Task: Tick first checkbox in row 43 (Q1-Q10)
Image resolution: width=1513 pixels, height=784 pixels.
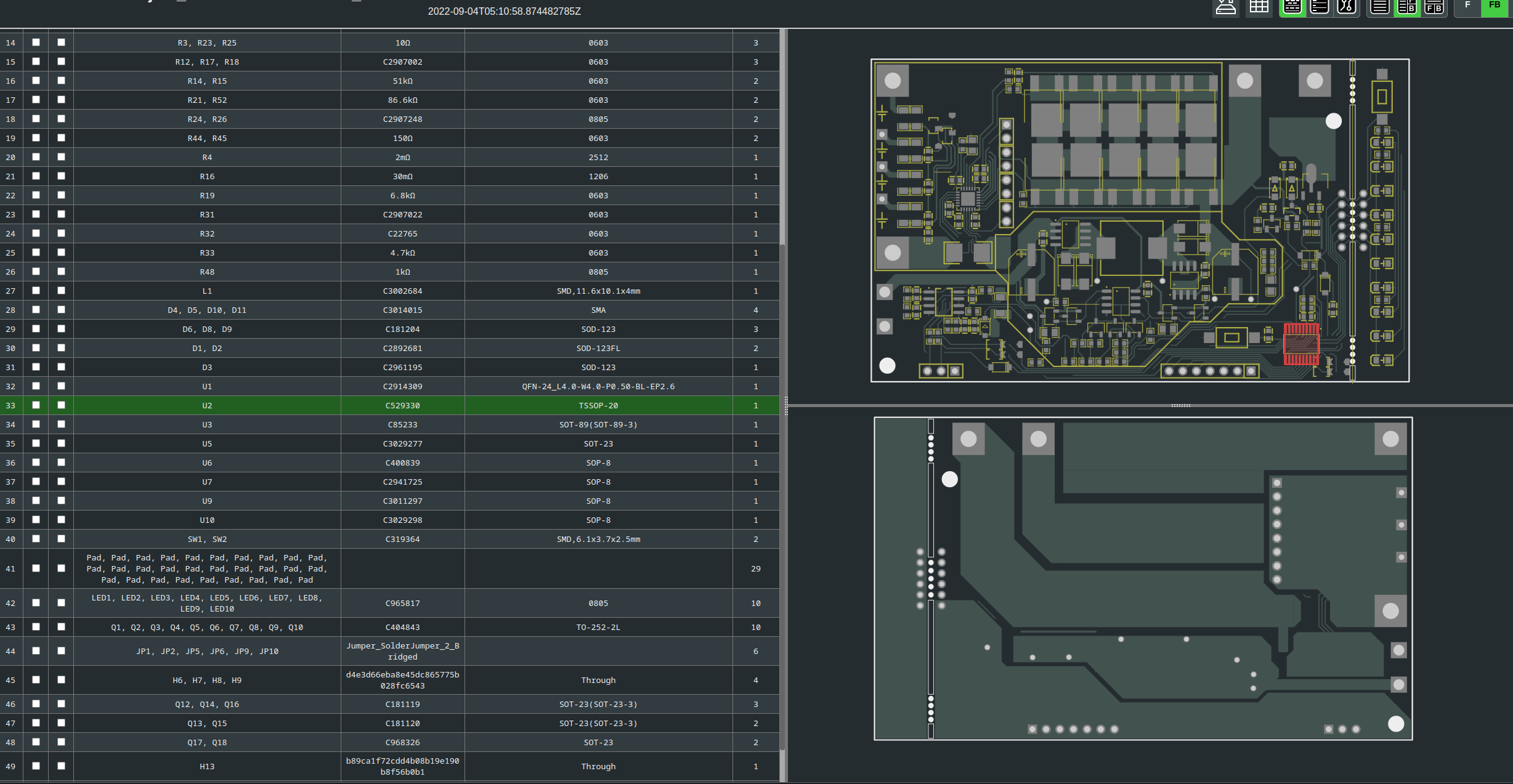Action: point(36,627)
